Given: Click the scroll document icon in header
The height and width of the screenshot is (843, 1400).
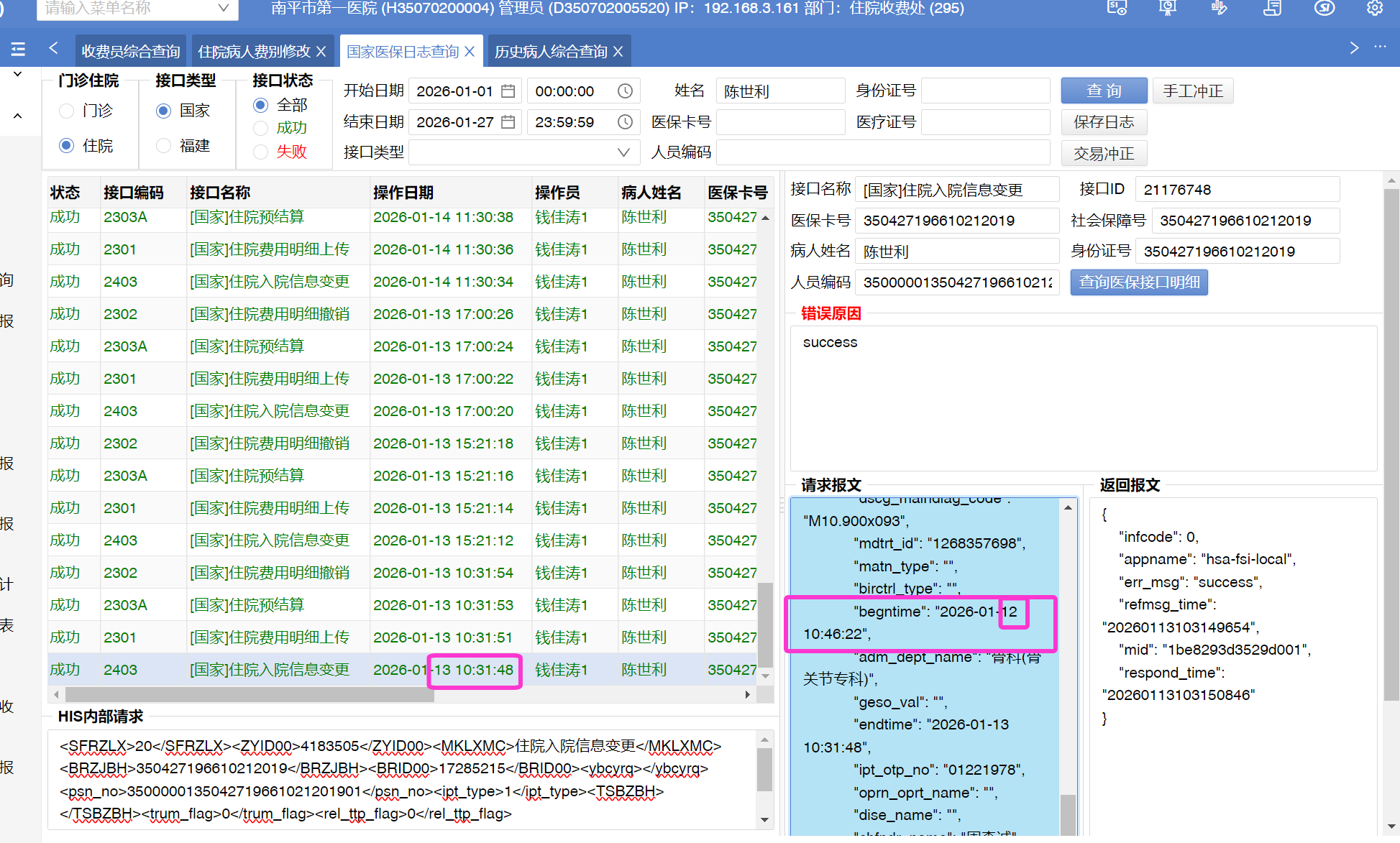Looking at the screenshot, I should click(1272, 8).
